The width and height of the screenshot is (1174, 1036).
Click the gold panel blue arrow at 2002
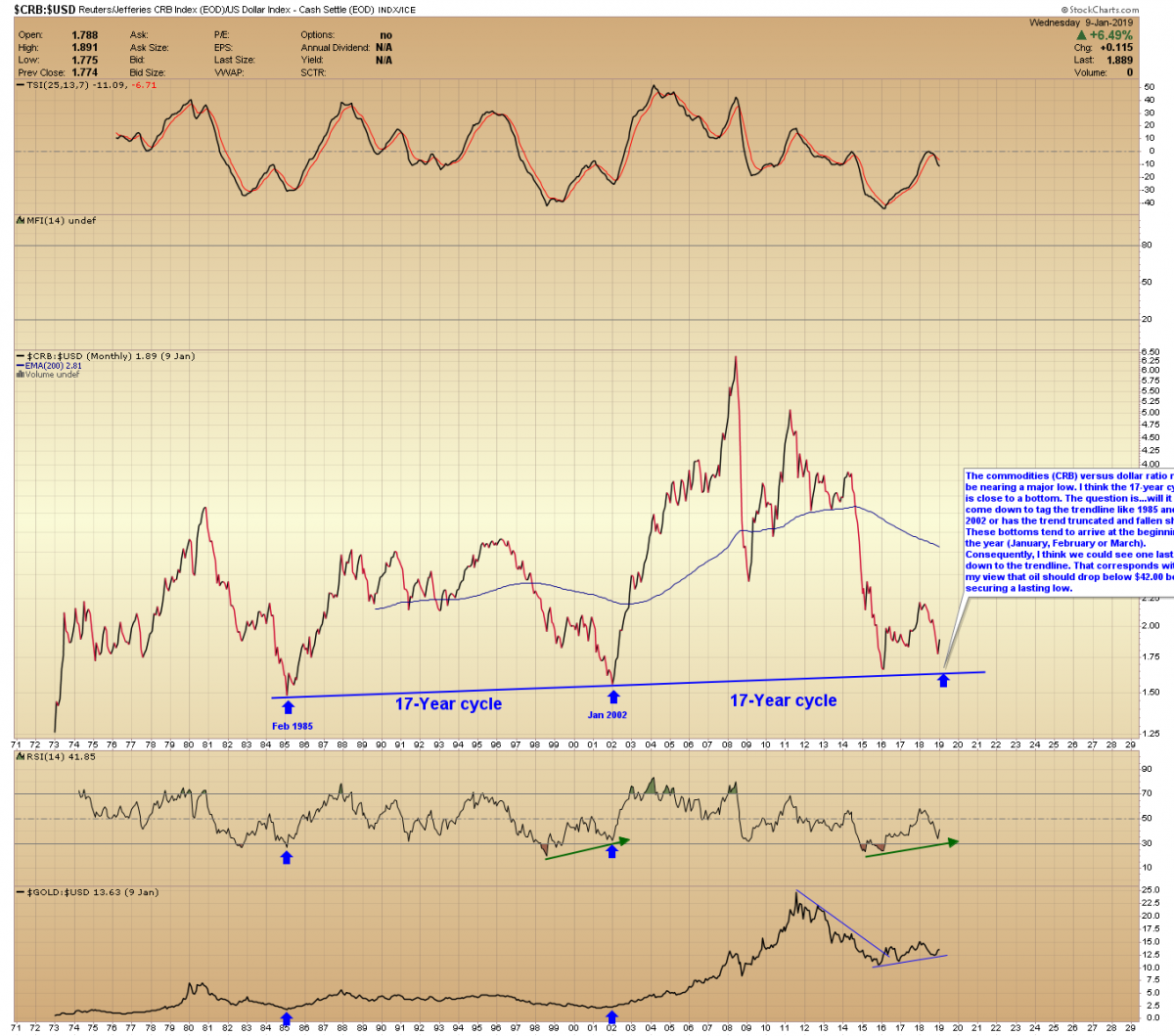pos(612,1015)
